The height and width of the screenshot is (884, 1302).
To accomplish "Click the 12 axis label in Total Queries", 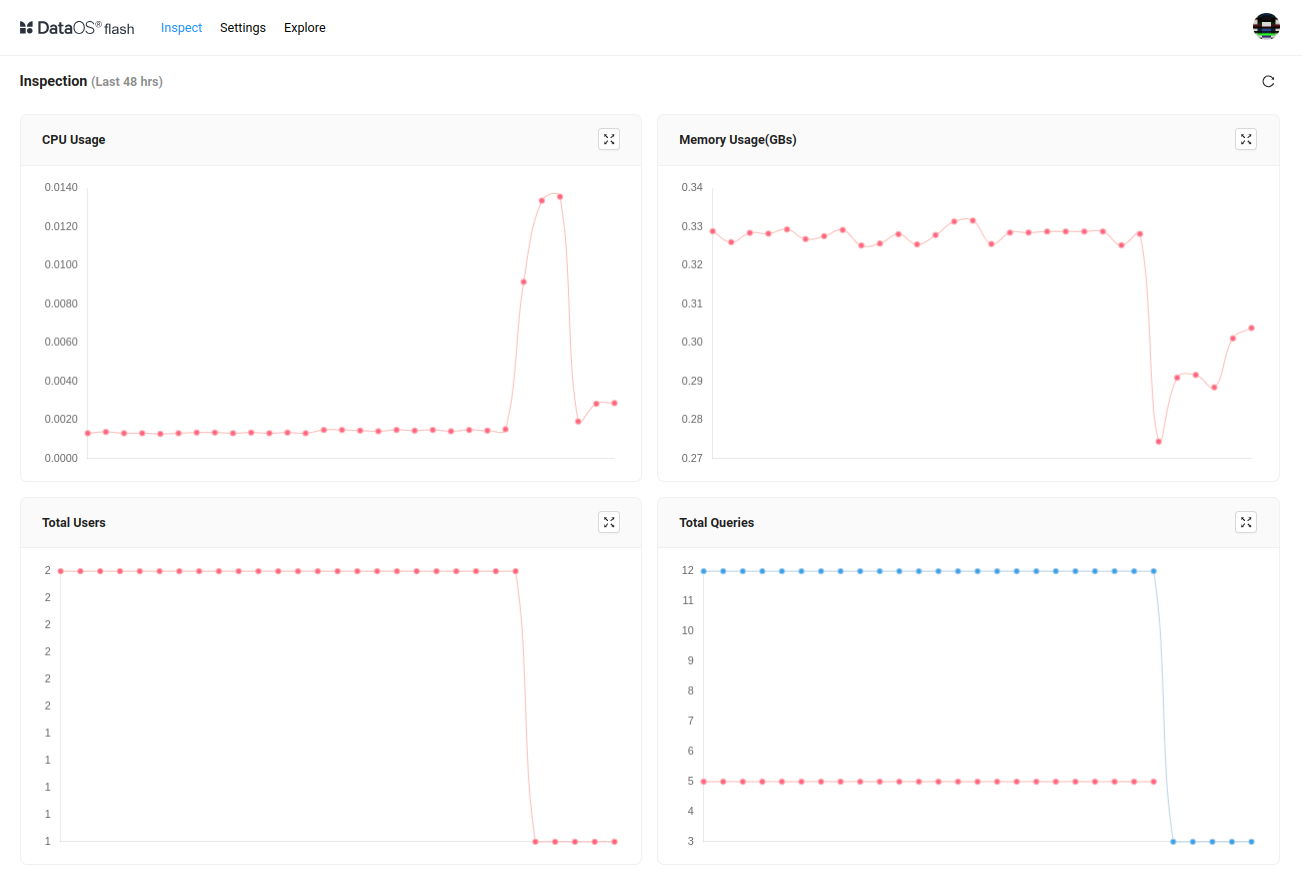I will pos(688,570).
